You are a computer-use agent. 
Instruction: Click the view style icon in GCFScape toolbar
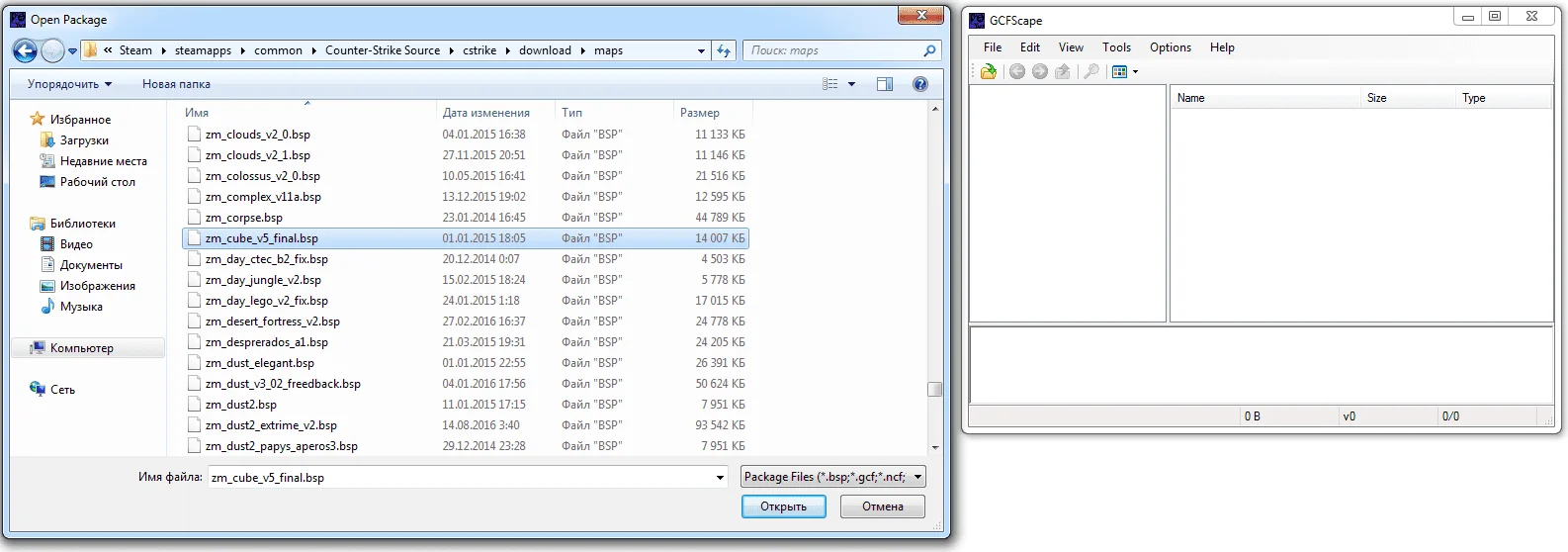click(x=1120, y=71)
